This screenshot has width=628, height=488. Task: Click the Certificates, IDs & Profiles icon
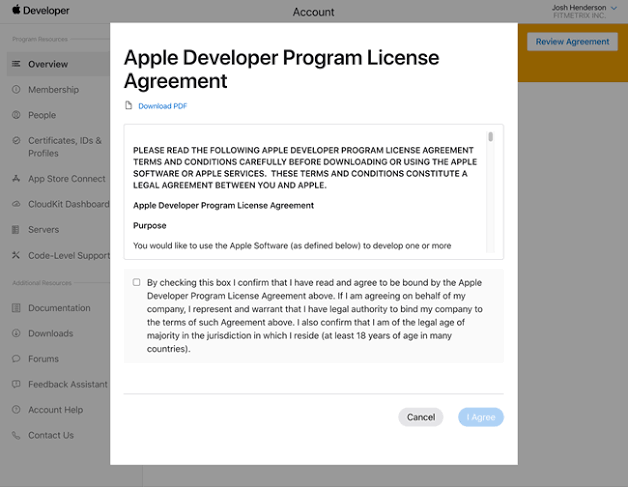tap(16, 141)
